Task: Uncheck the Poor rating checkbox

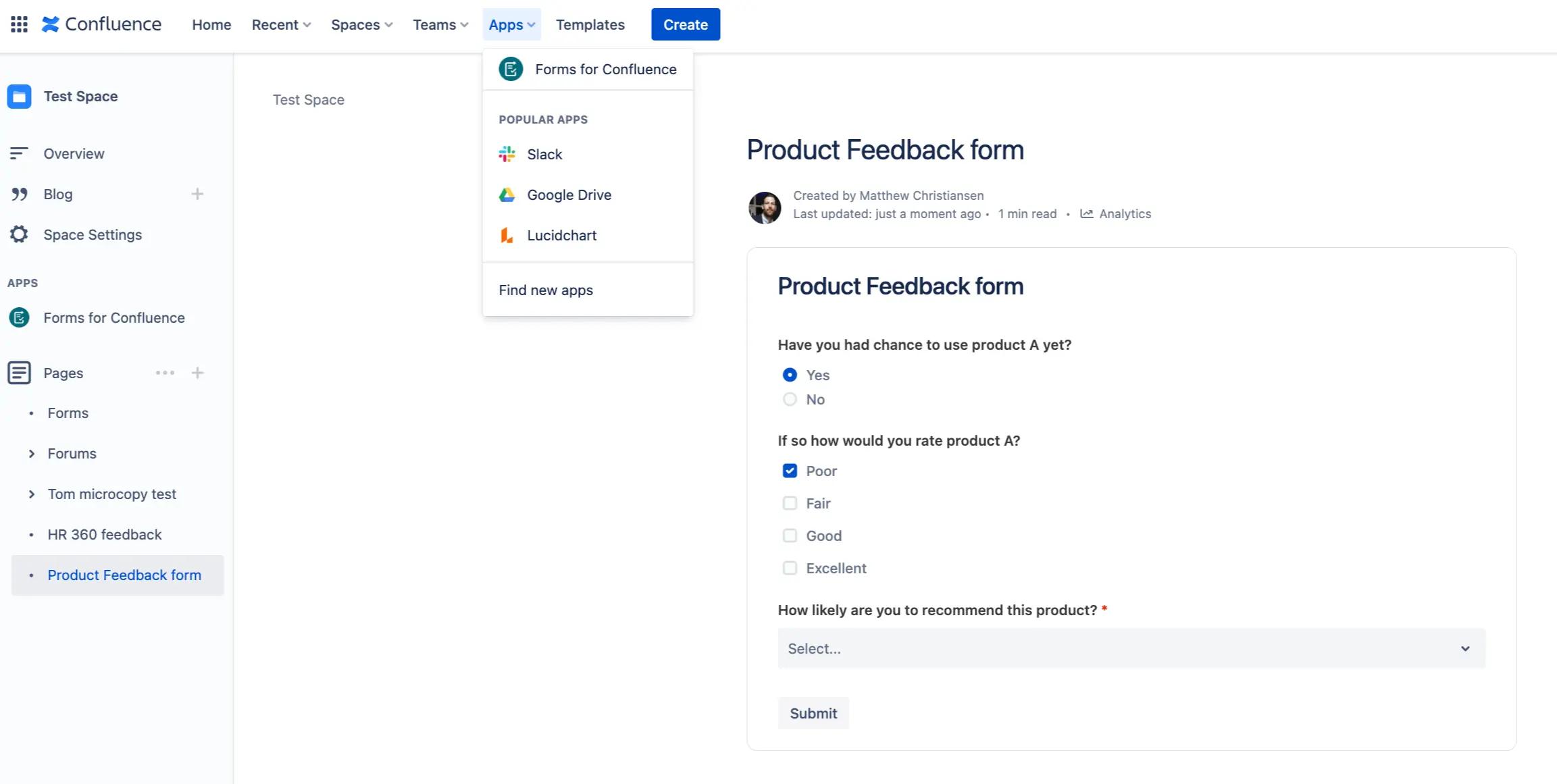Action: click(790, 471)
